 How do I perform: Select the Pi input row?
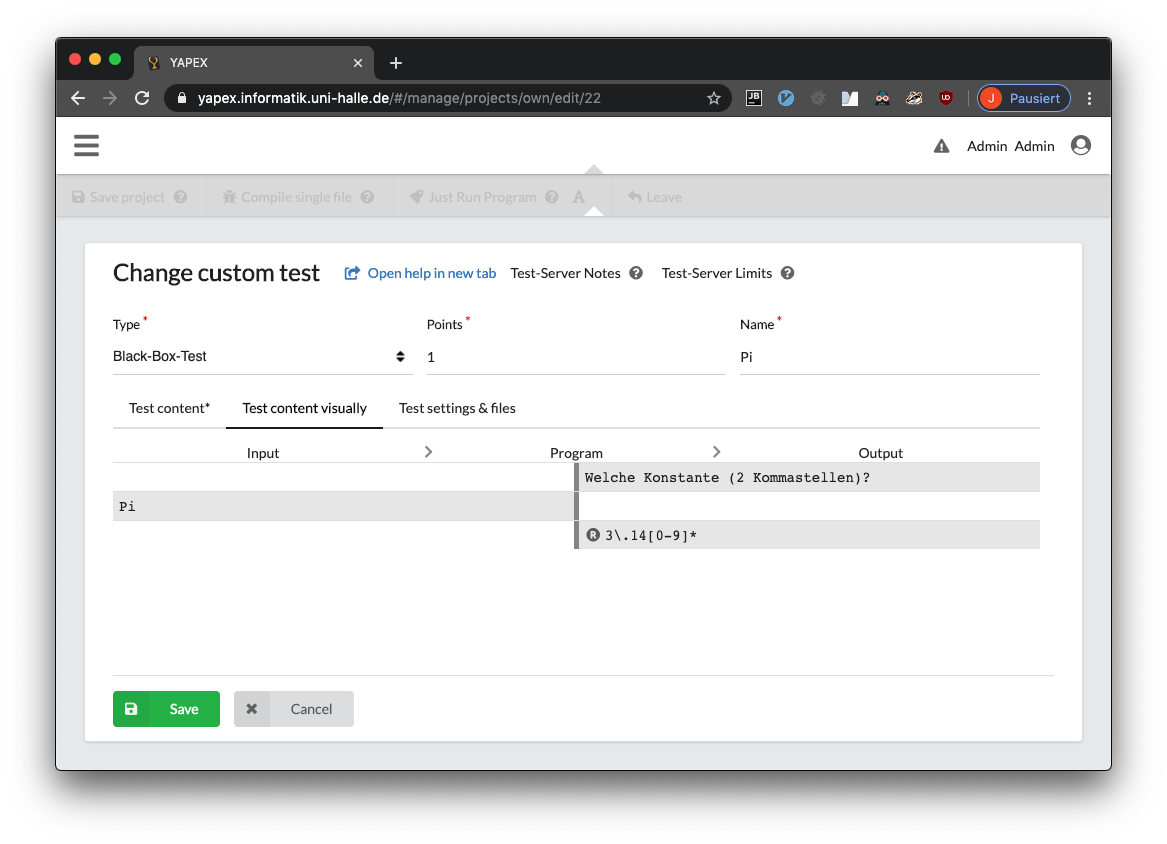342,506
